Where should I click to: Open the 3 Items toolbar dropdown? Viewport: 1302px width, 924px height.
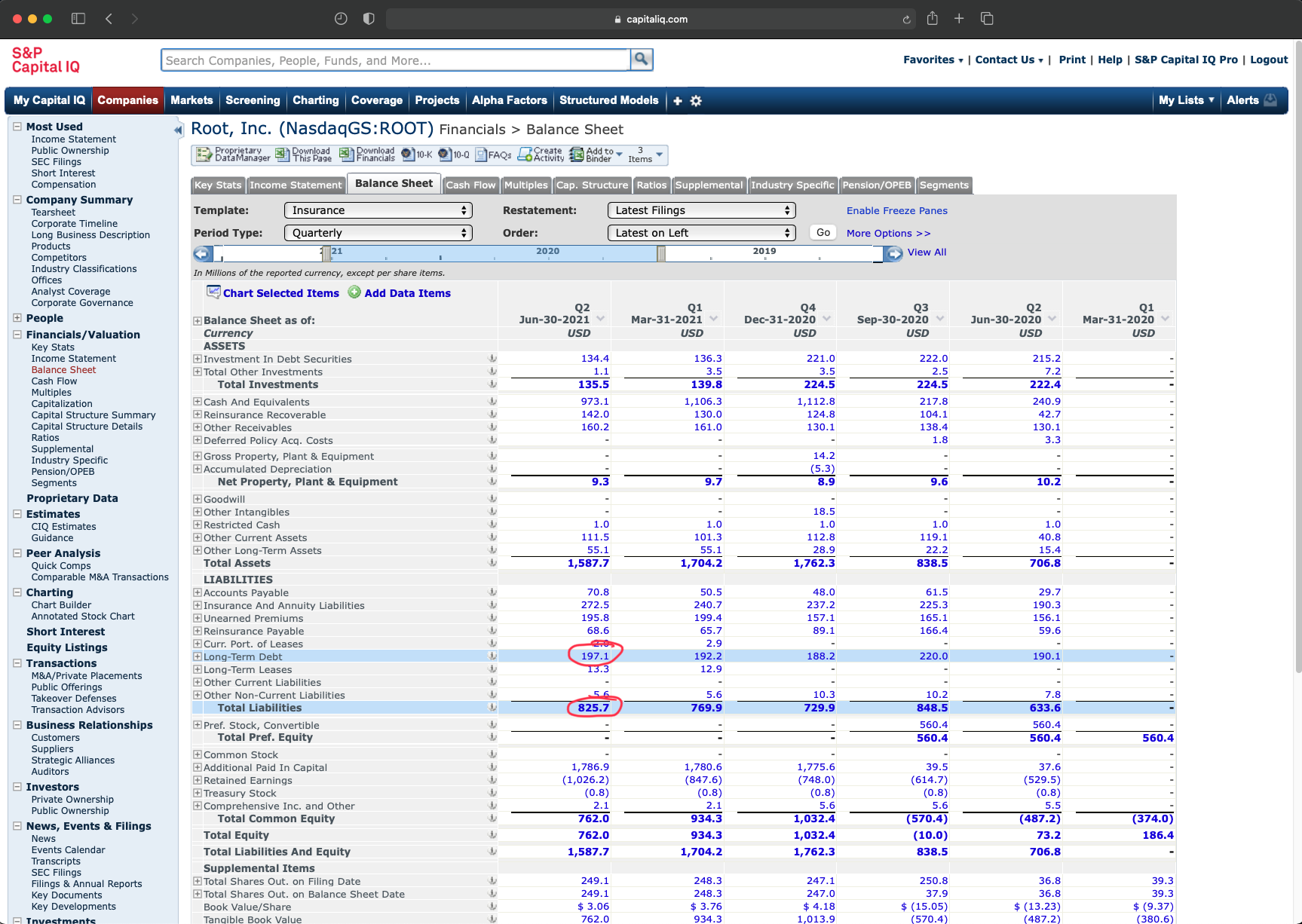(x=647, y=155)
